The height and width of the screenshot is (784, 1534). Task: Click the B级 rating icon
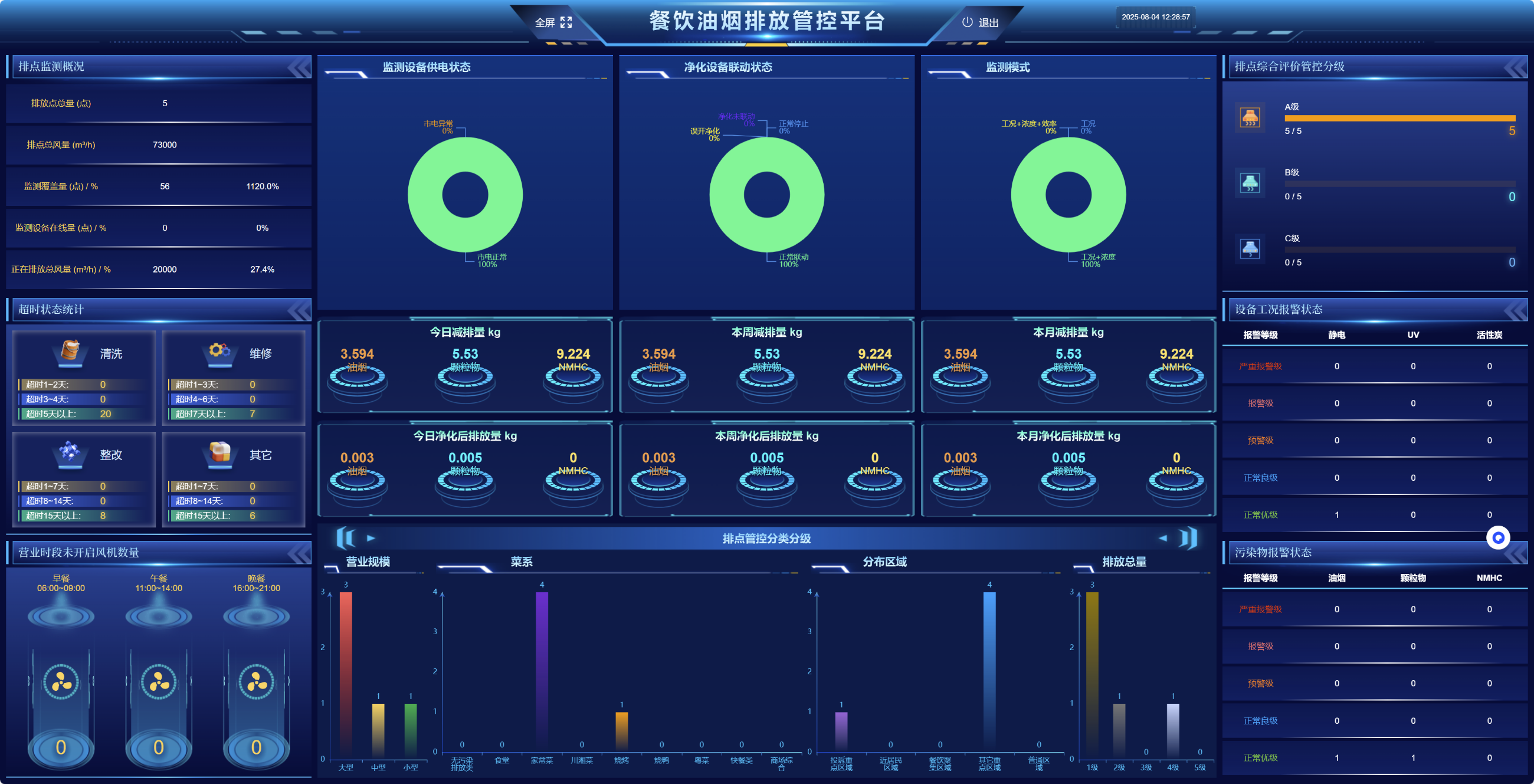[1250, 183]
